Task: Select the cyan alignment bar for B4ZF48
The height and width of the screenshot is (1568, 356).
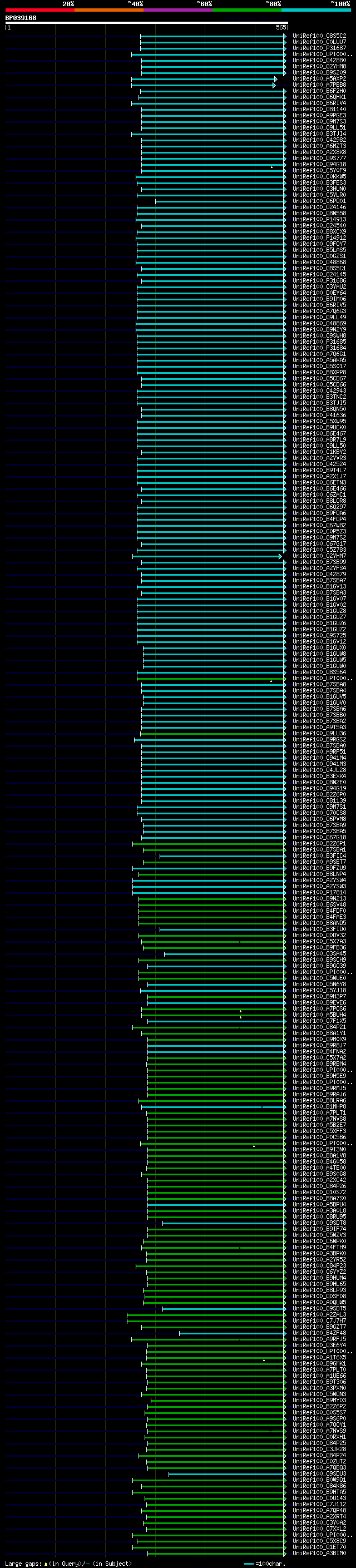Action: click(x=233, y=1332)
